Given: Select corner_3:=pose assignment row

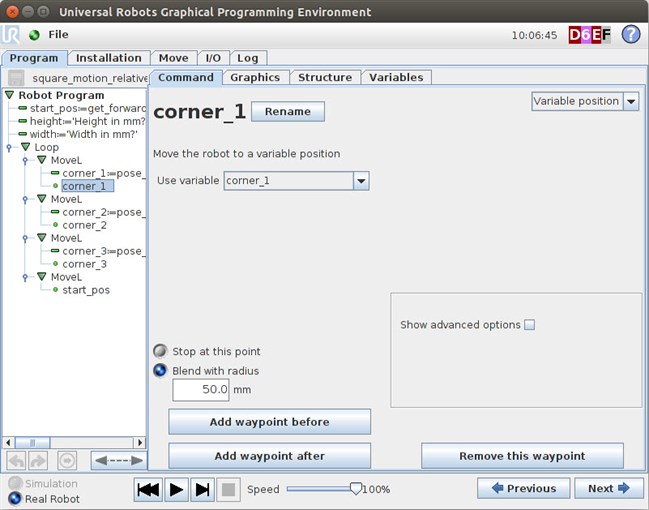Looking at the screenshot, I should pyautogui.click(x=98, y=251).
